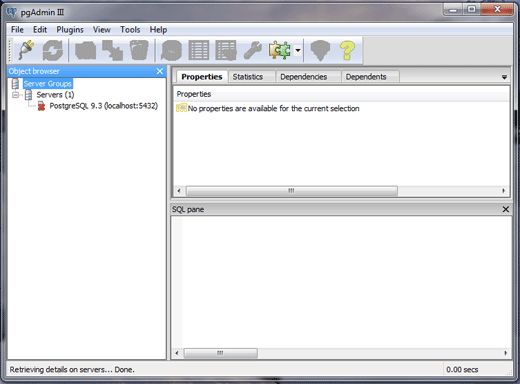Click inside the SQL pane text area
Viewport: 520px width, 384px height.
coord(341,282)
